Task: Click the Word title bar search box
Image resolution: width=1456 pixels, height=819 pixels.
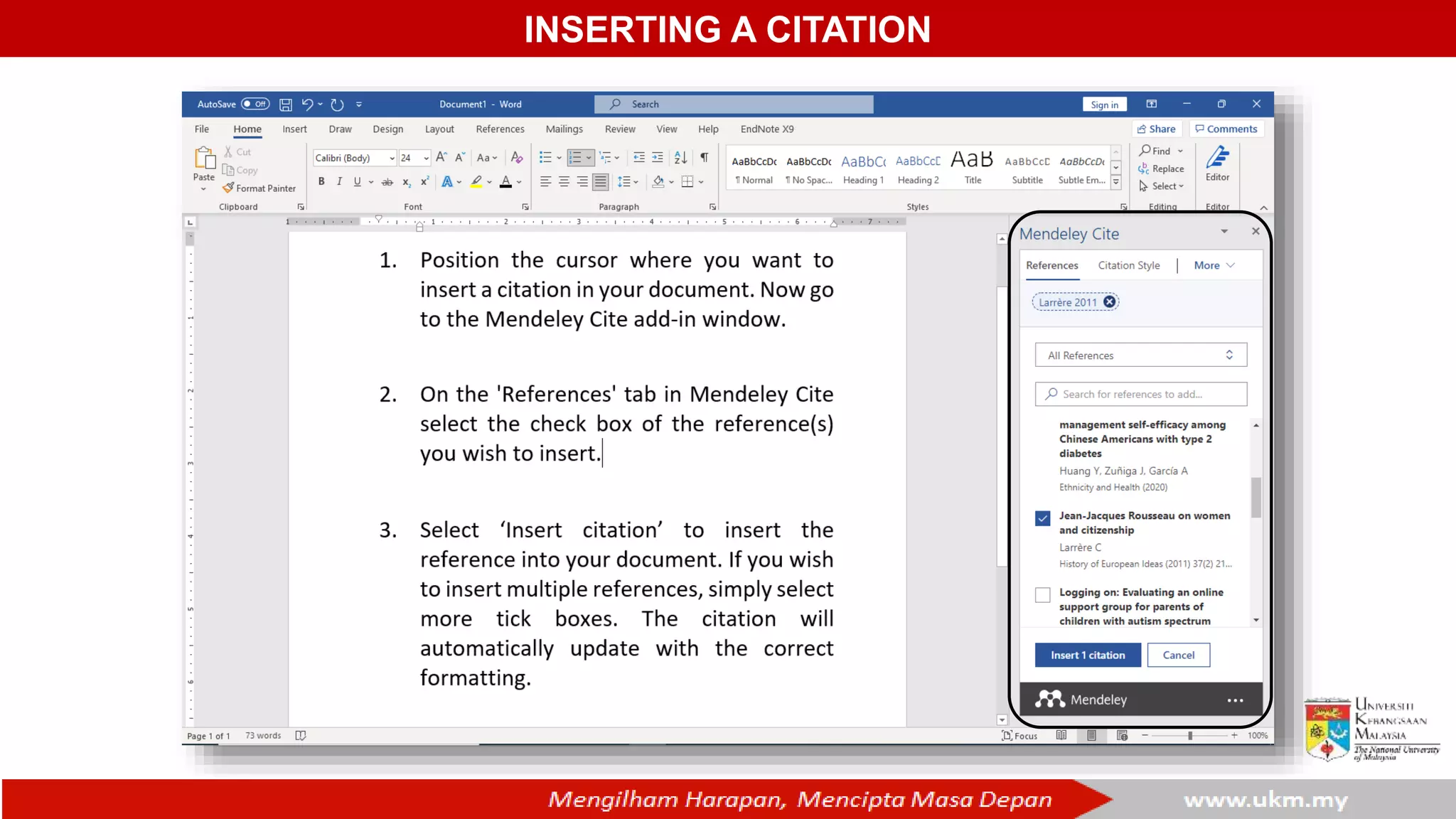Action: (x=734, y=104)
